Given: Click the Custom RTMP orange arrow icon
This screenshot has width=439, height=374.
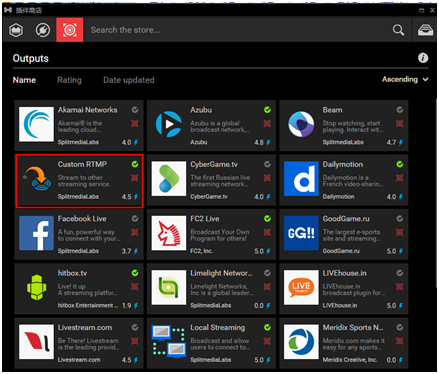Looking at the screenshot, I should 37,178.
